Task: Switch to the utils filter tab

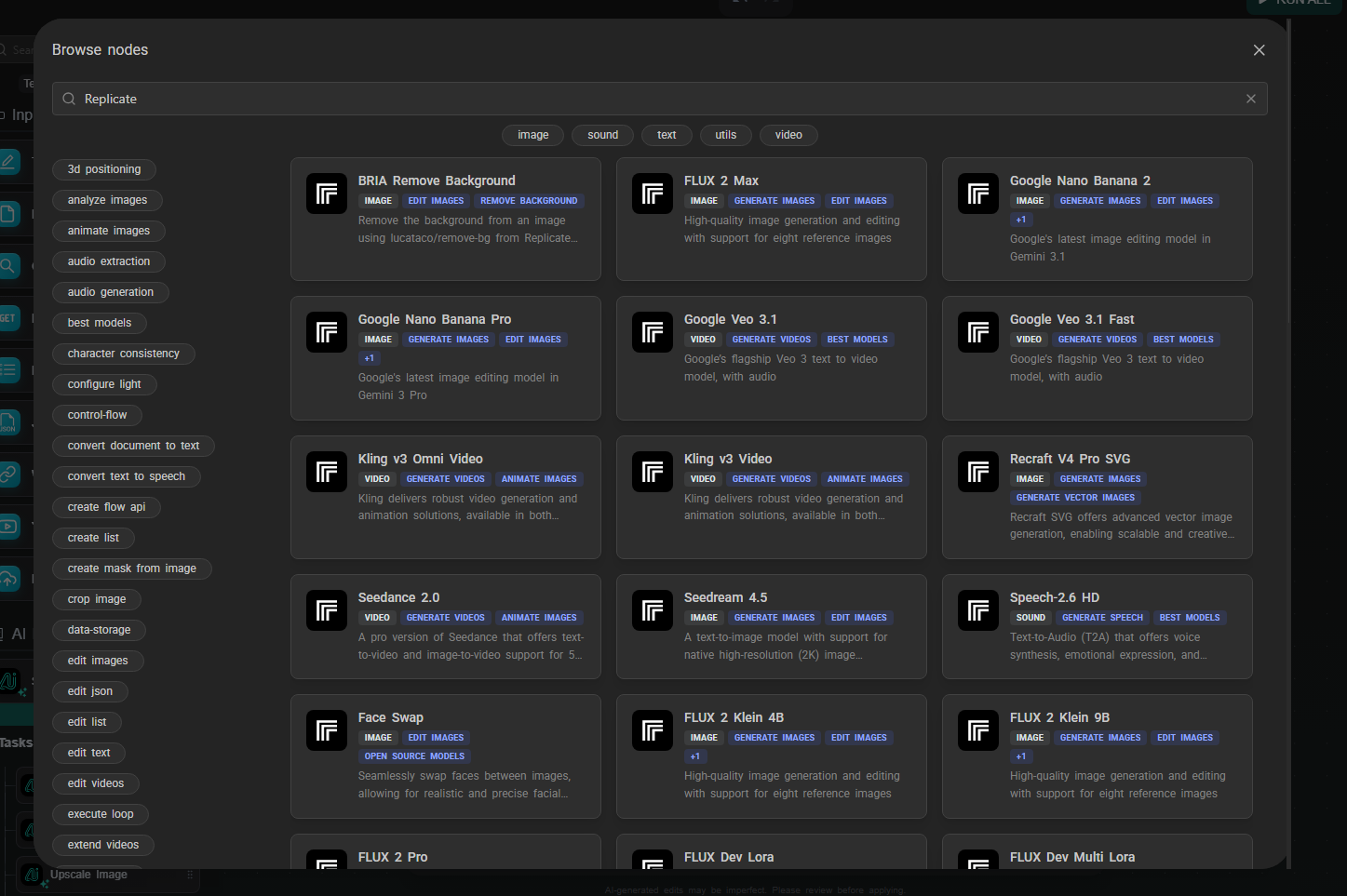Action: (725, 135)
